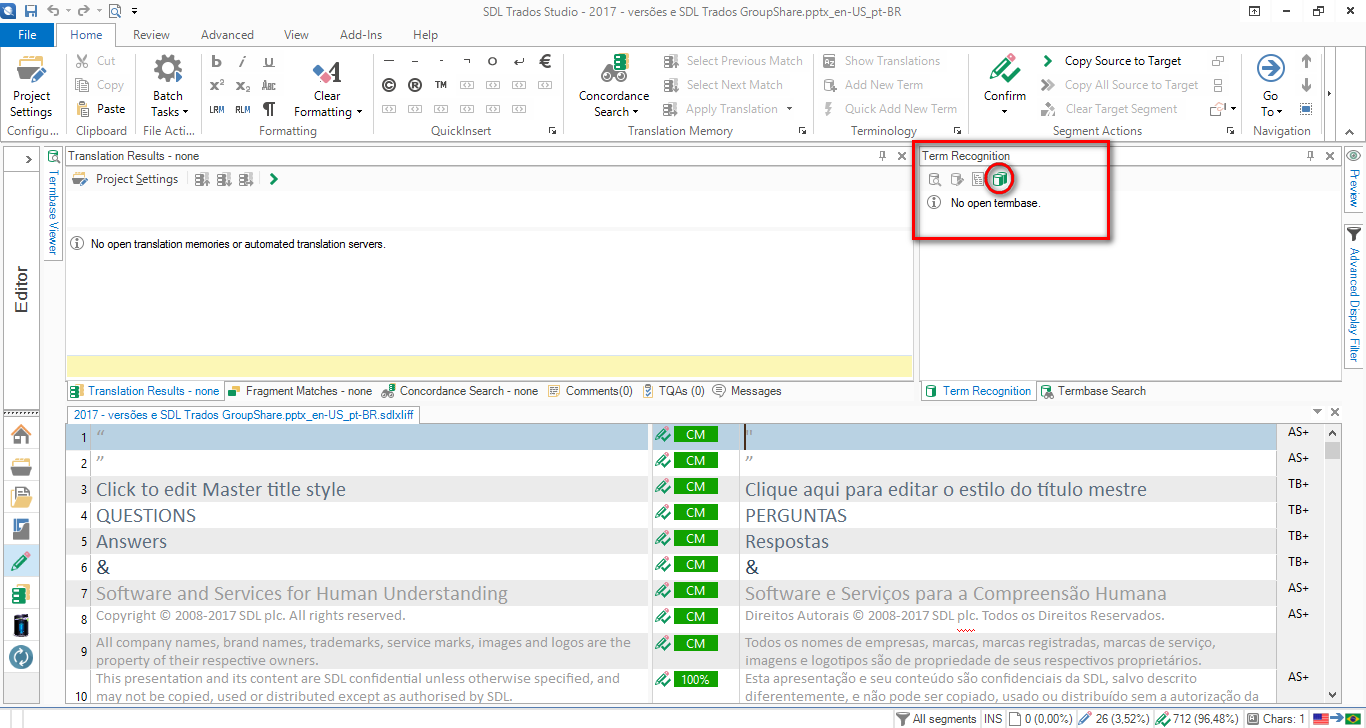The height and width of the screenshot is (728, 1366).
Task: Open the Go To navigation menu
Action: 1270,86
